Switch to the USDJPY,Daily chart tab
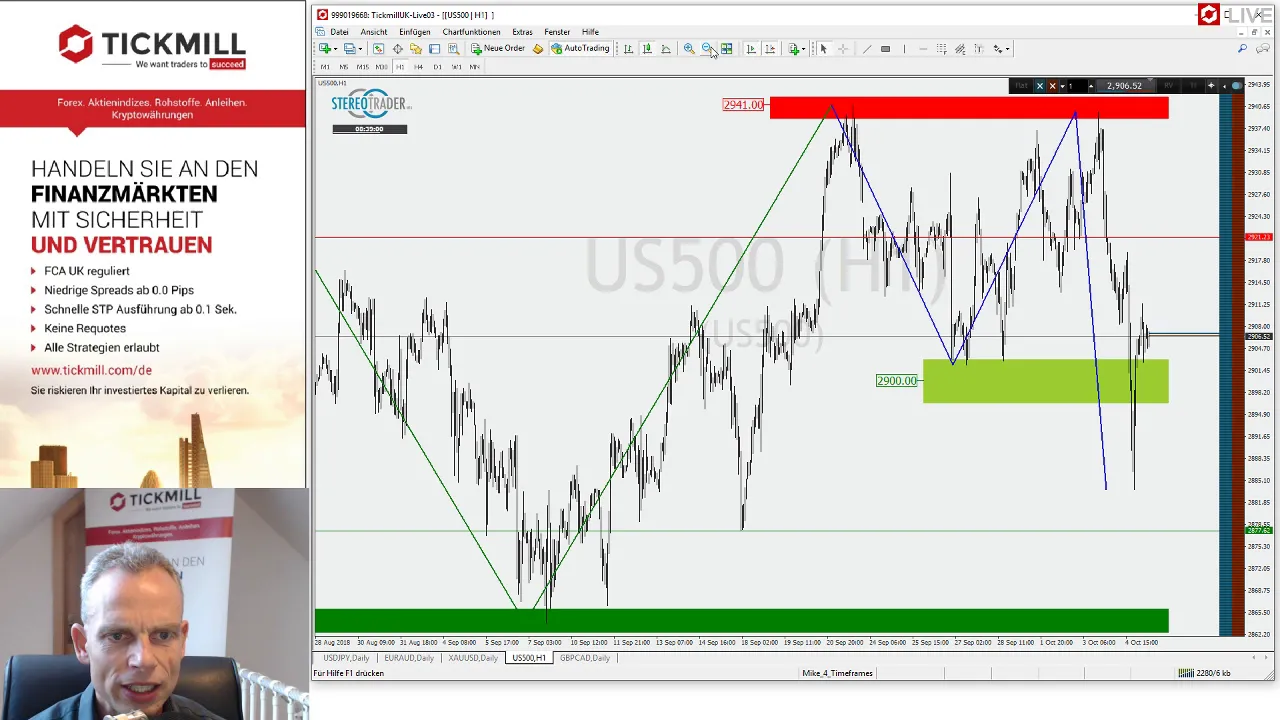 (346, 658)
